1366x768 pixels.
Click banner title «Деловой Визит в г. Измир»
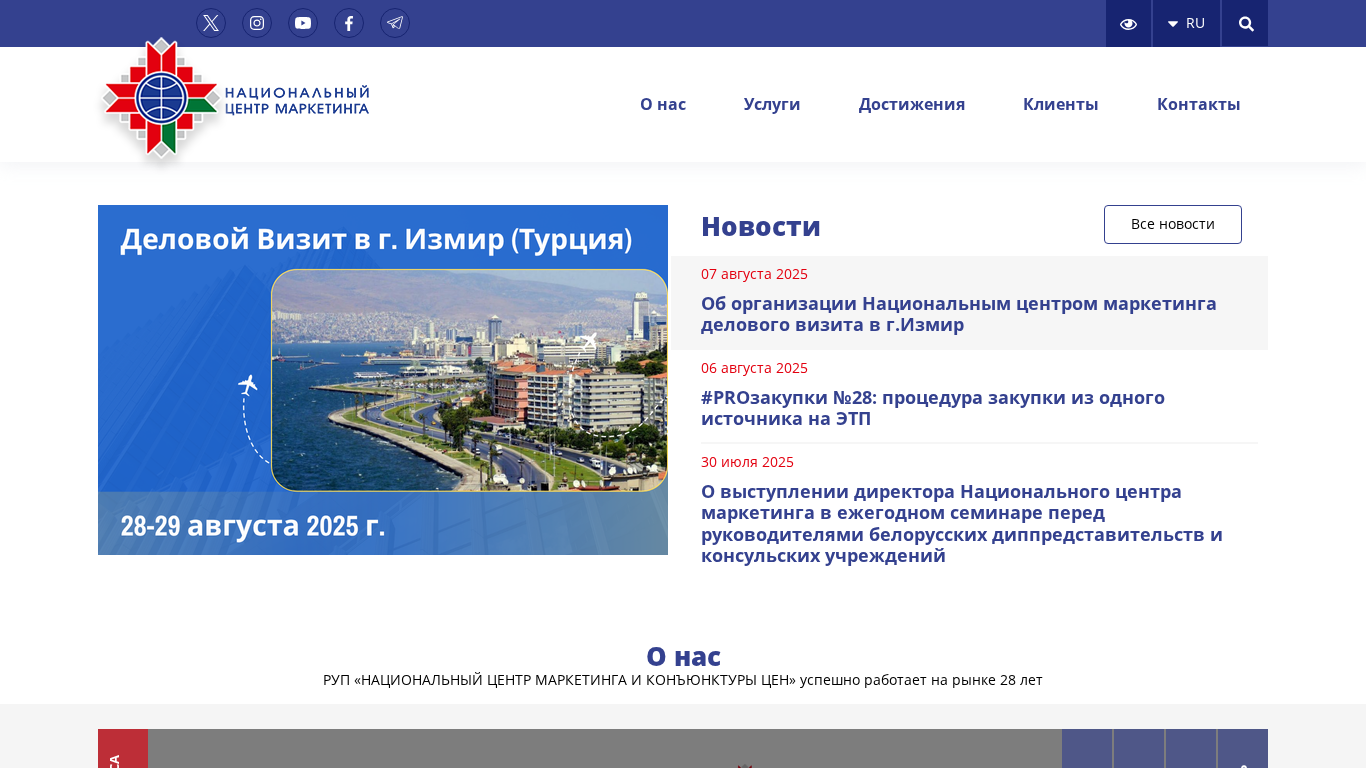click(x=376, y=239)
